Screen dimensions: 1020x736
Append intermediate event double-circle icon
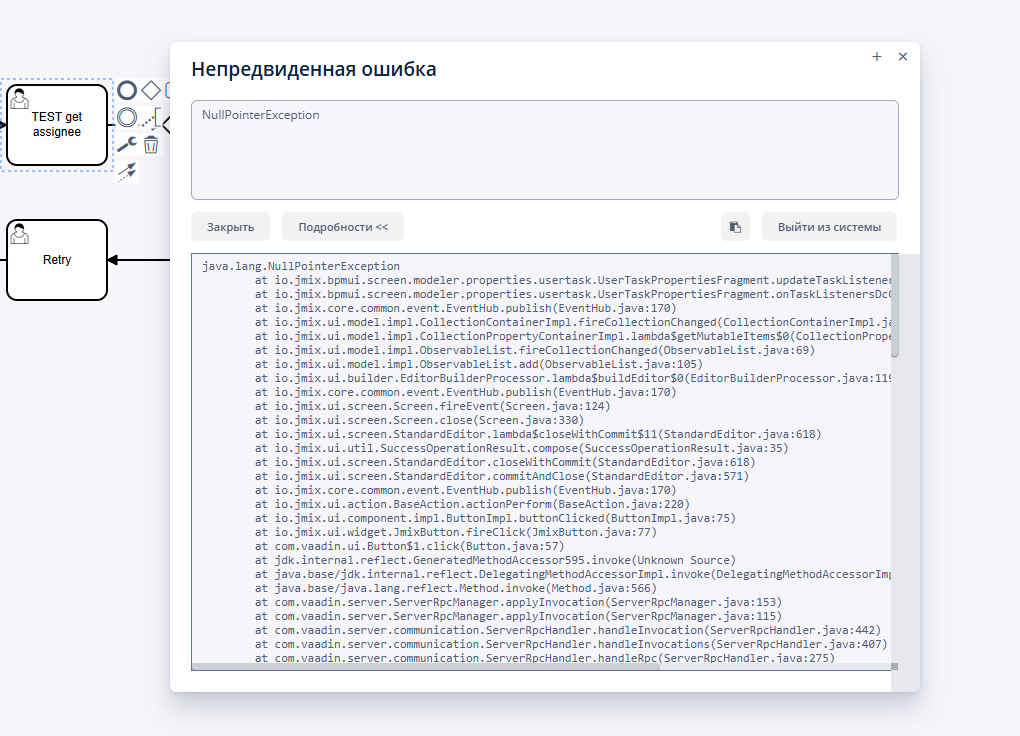pyautogui.click(x=127, y=117)
